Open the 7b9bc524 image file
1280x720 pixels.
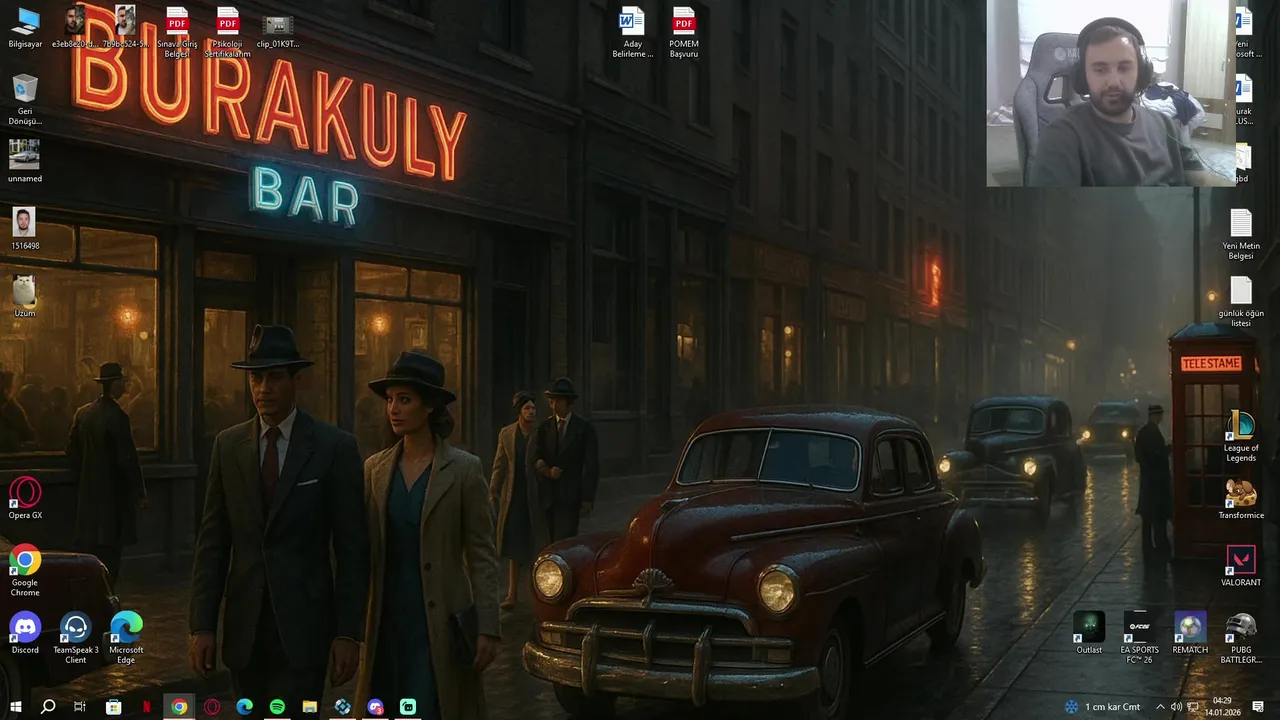(125, 27)
